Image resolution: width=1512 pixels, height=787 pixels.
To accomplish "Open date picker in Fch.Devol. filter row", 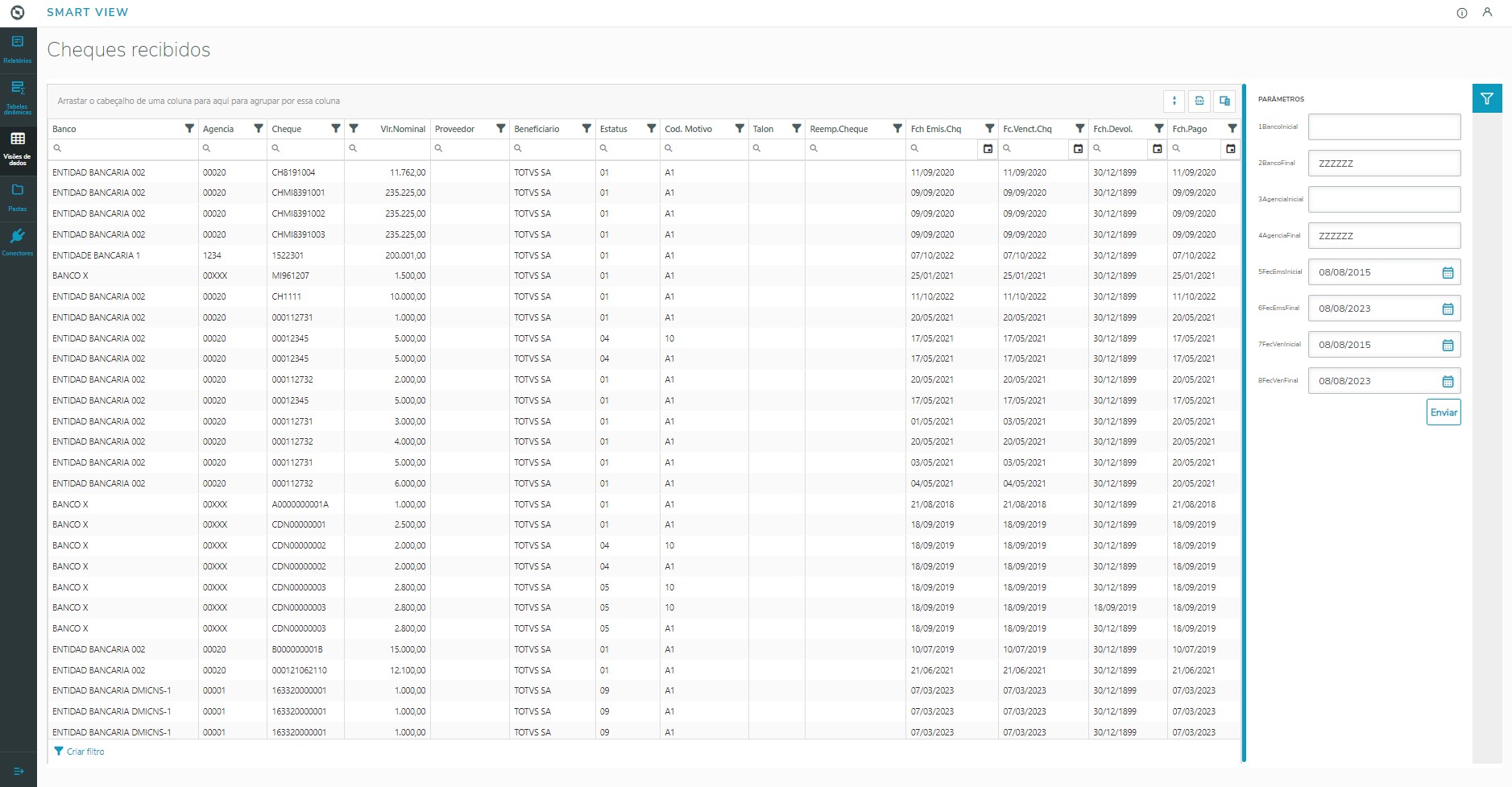I will (1158, 149).
